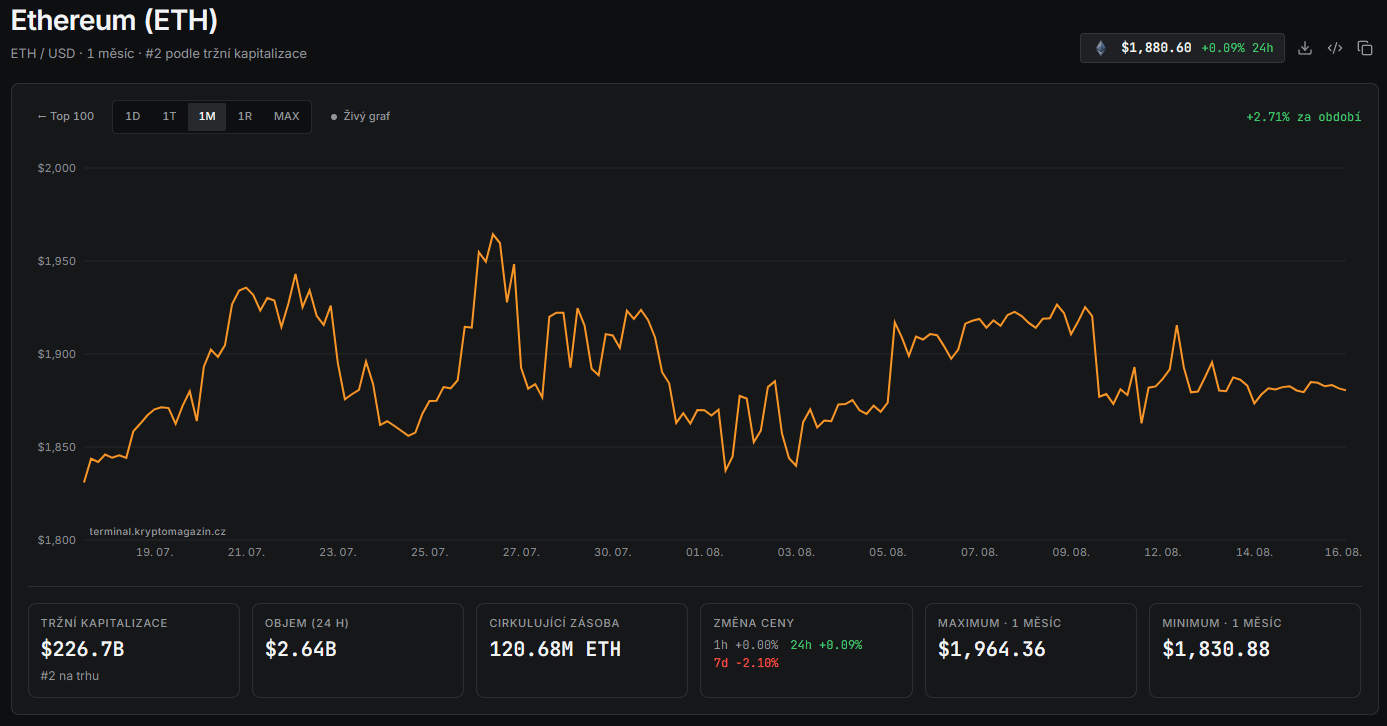
Task: Click the +0.09% 24h change in the header badge
Action: [x=1237, y=48]
